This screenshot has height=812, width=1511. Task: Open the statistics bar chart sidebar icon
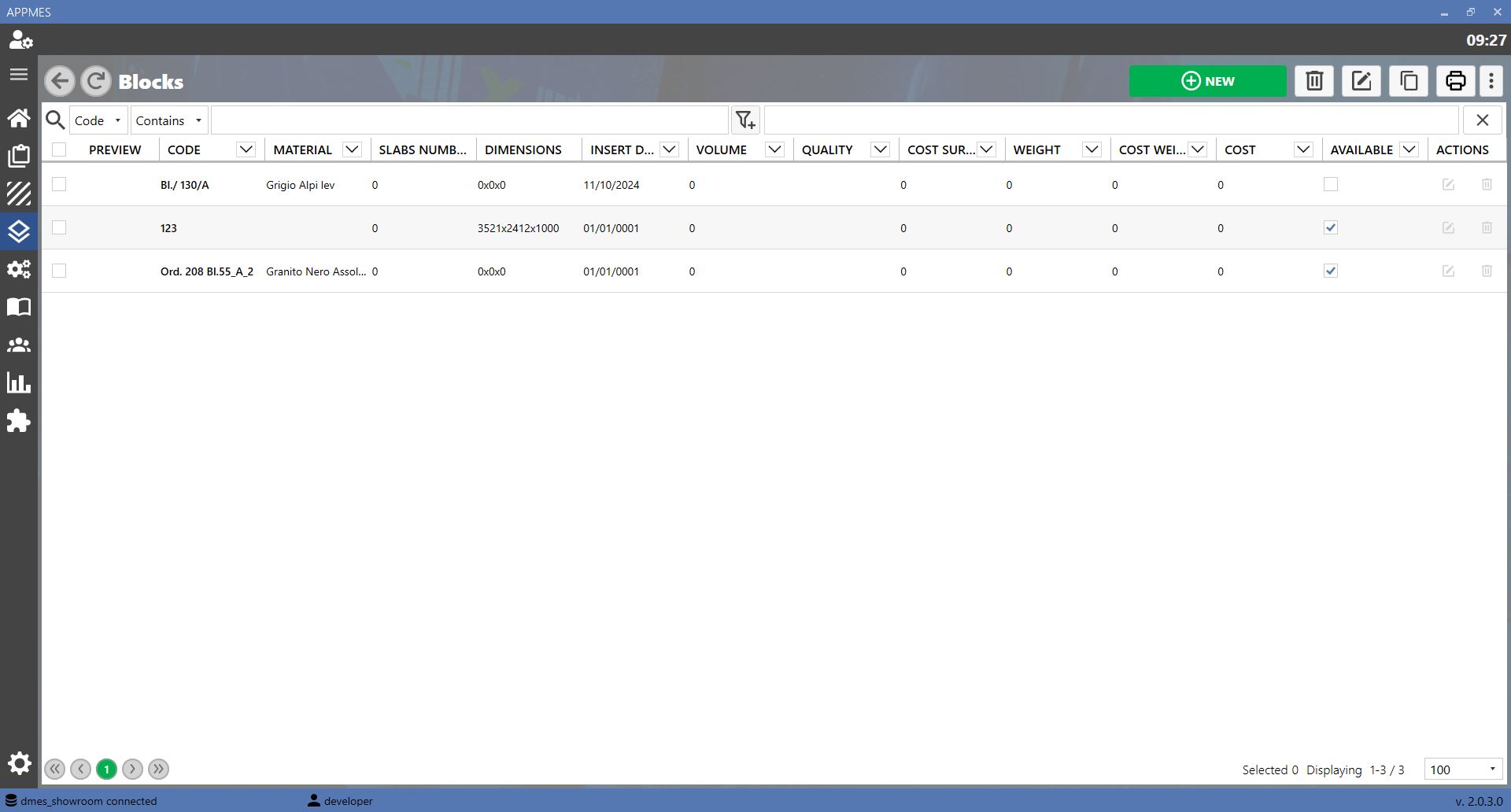(19, 383)
